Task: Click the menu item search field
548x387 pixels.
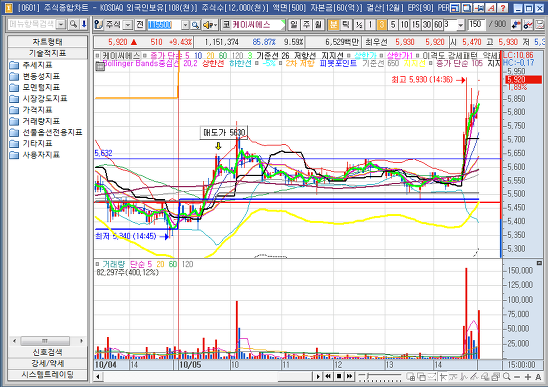Action: pos(33,24)
